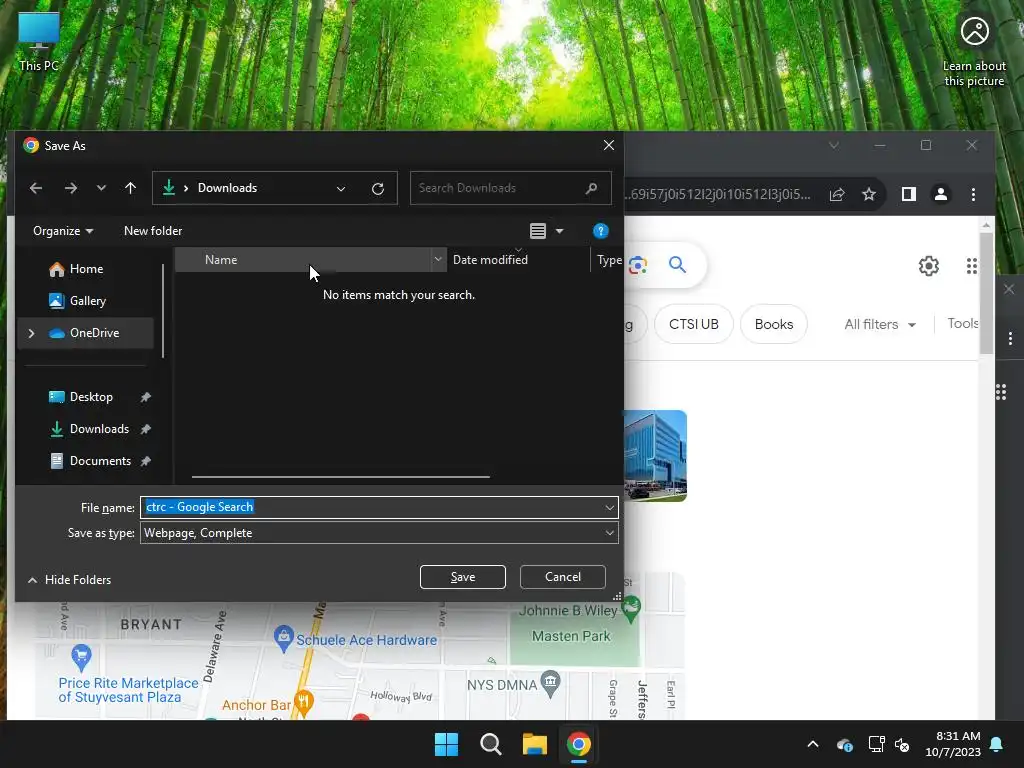Click the blue Google search magnifier
This screenshot has width=1024, height=768.
click(x=677, y=264)
